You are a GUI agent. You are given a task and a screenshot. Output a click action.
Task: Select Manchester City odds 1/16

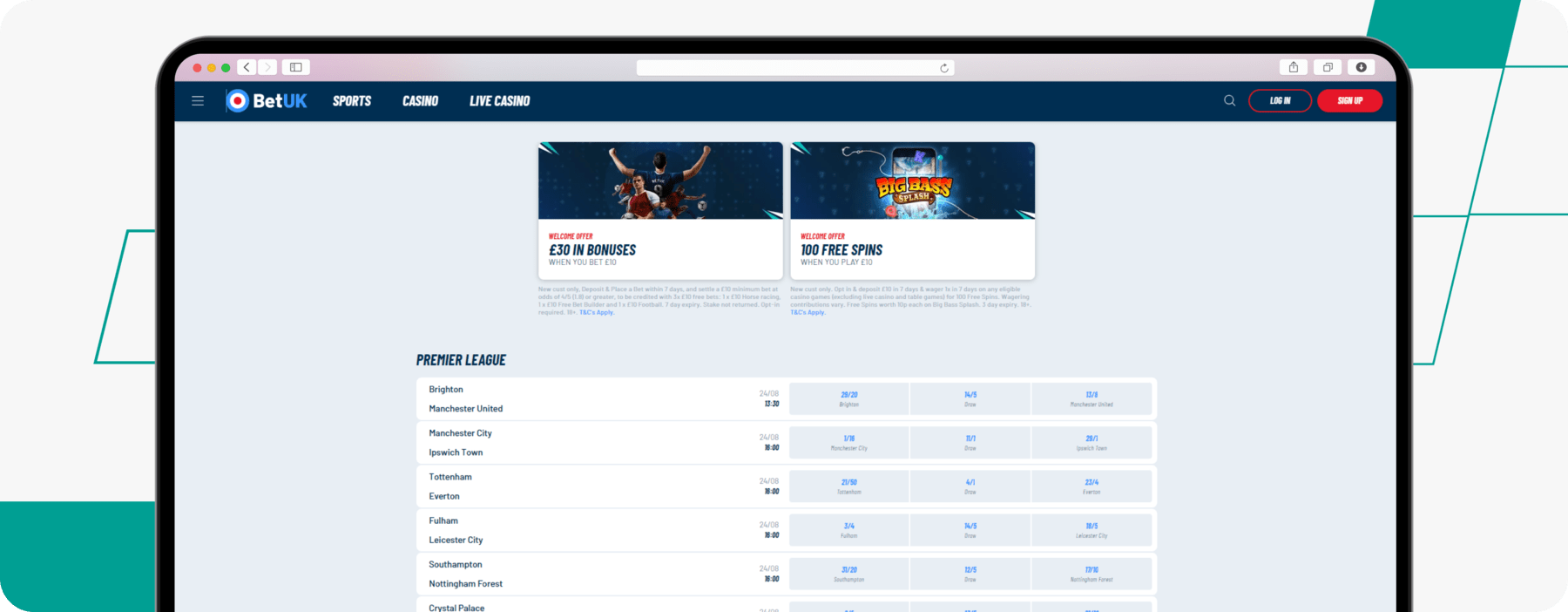pos(848,443)
